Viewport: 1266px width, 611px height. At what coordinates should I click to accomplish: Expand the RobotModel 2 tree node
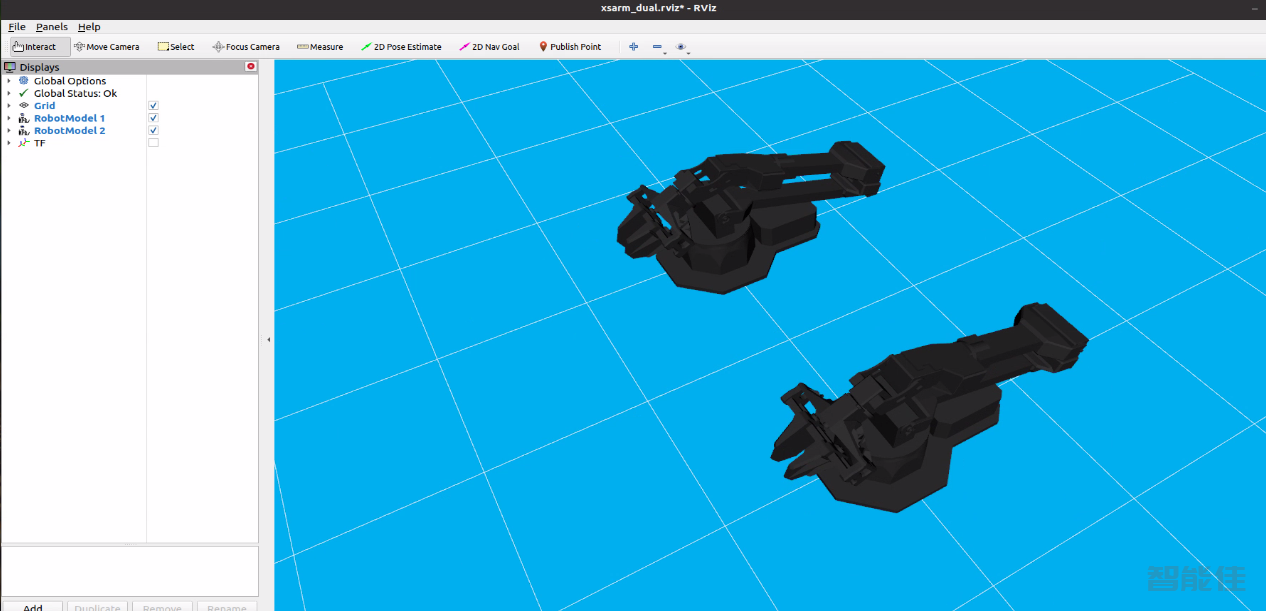point(9,131)
